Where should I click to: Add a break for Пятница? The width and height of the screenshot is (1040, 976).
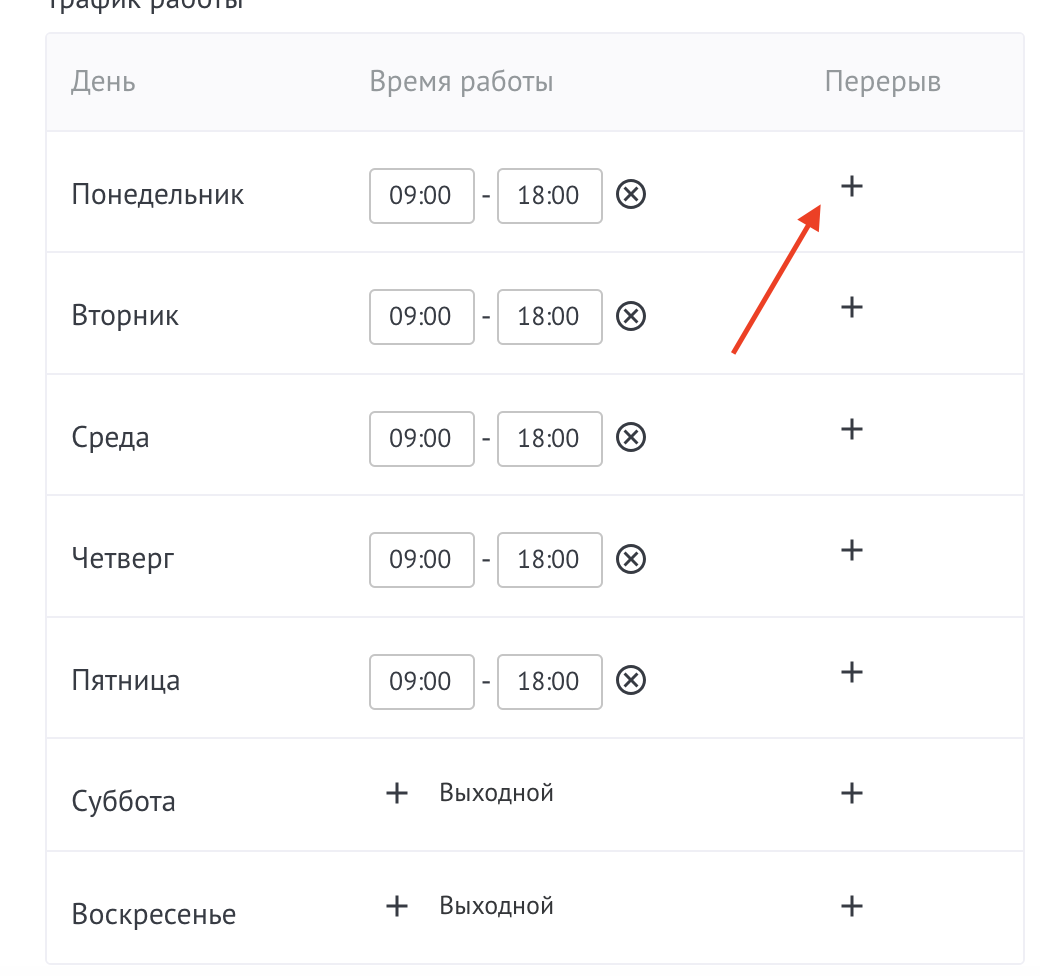click(x=851, y=671)
